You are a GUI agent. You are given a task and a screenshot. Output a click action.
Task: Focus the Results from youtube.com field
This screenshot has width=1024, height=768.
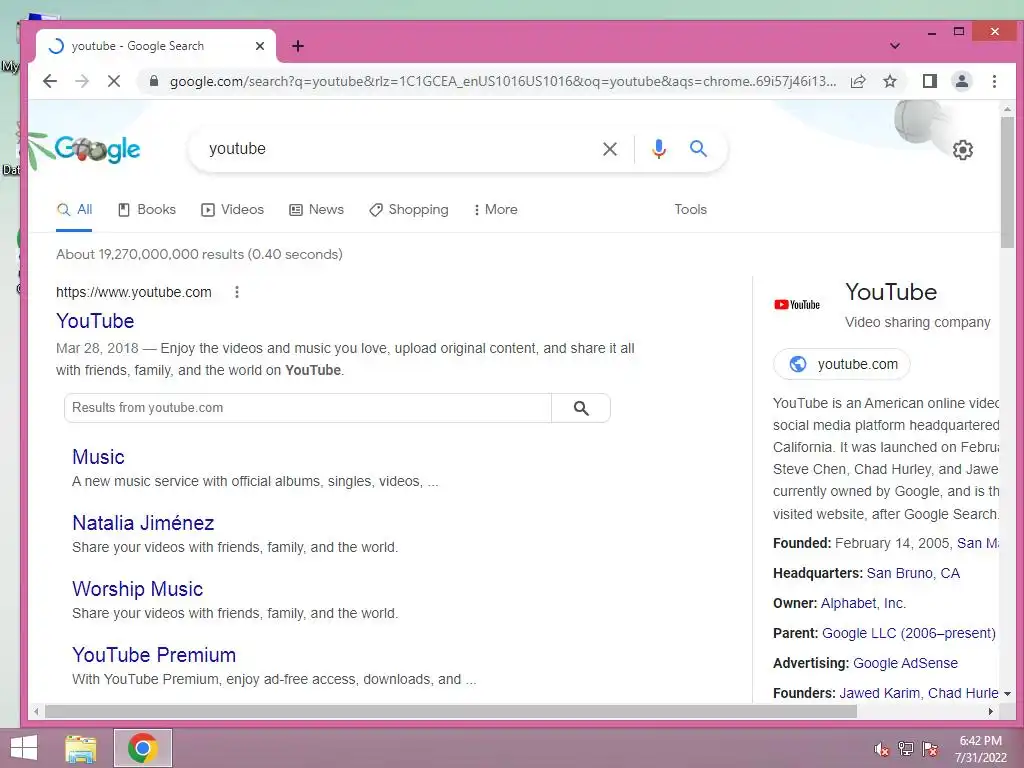click(x=308, y=408)
